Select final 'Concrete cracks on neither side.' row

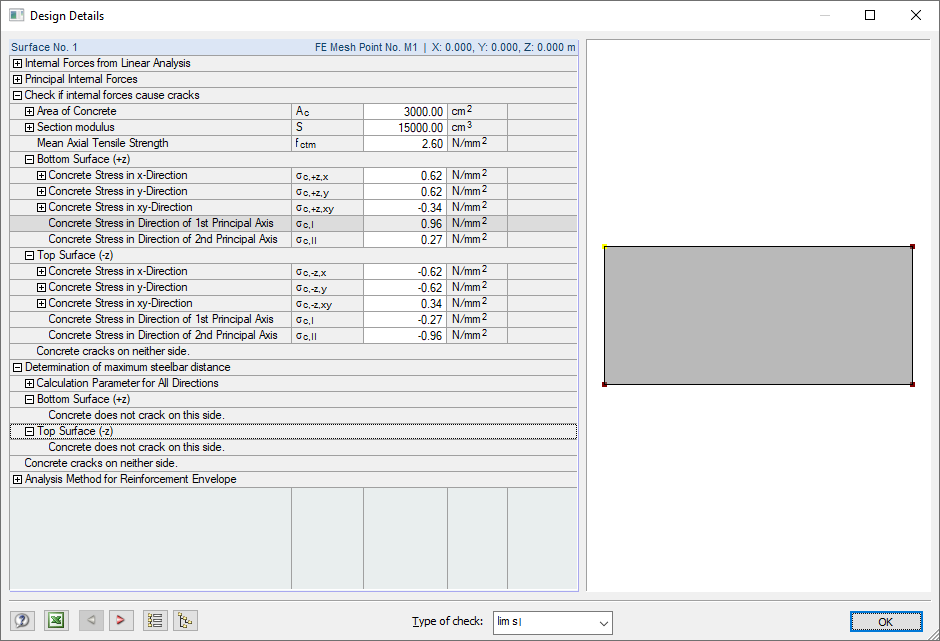(293, 463)
